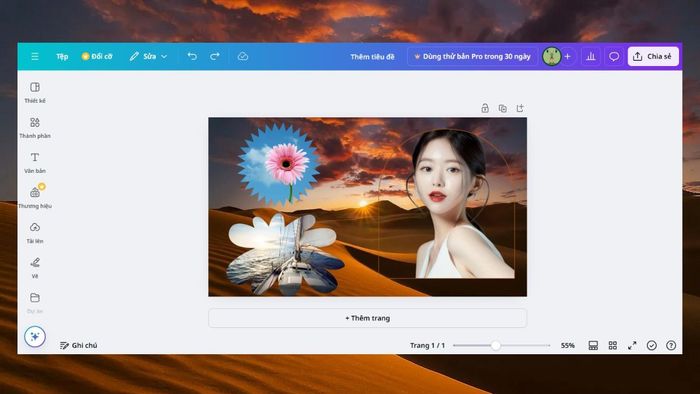The image size is (700, 394).
Task: Click the undo arrow
Action: coord(192,56)
